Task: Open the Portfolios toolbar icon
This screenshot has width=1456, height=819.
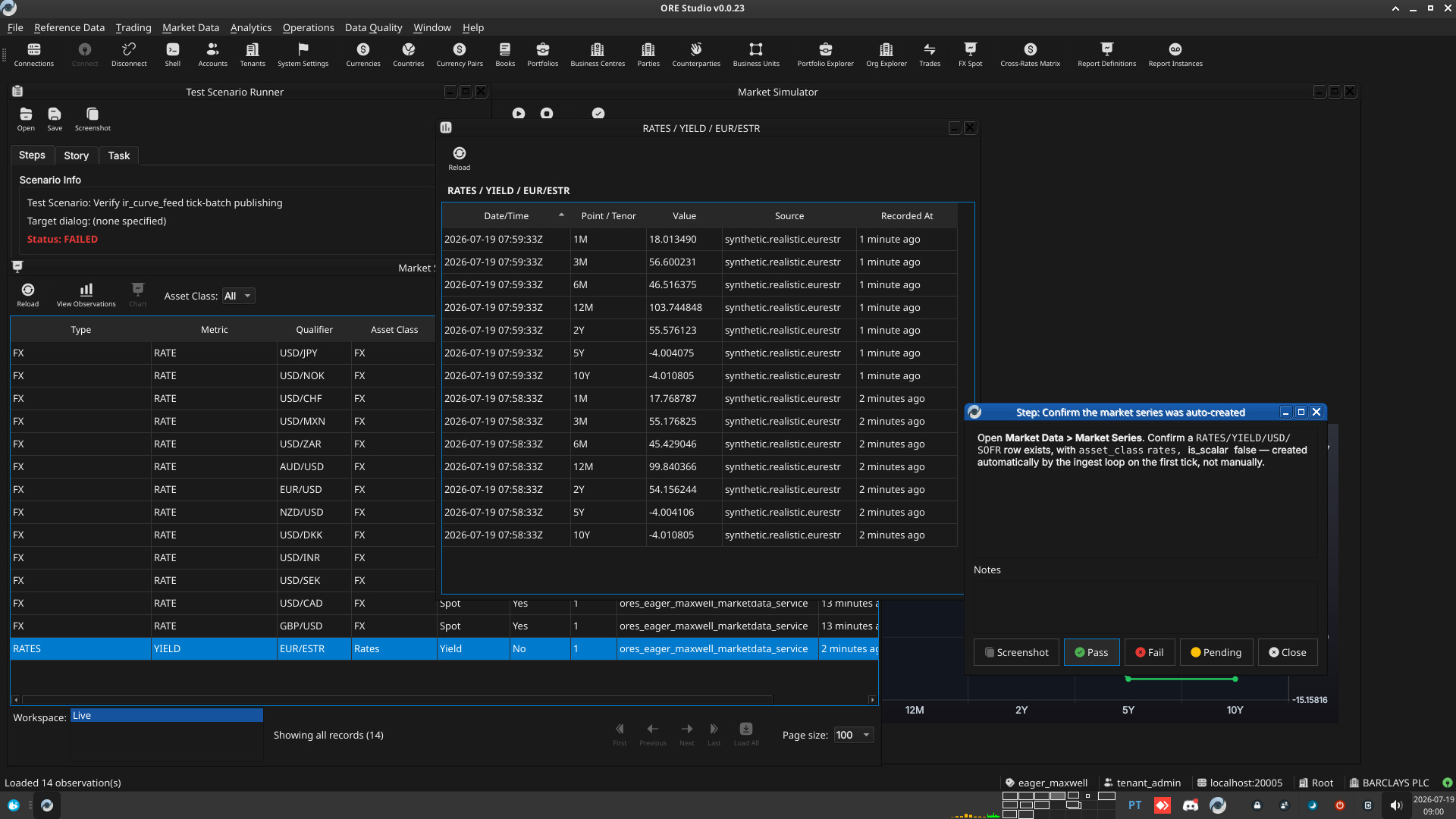Action: tap(542, 54)
